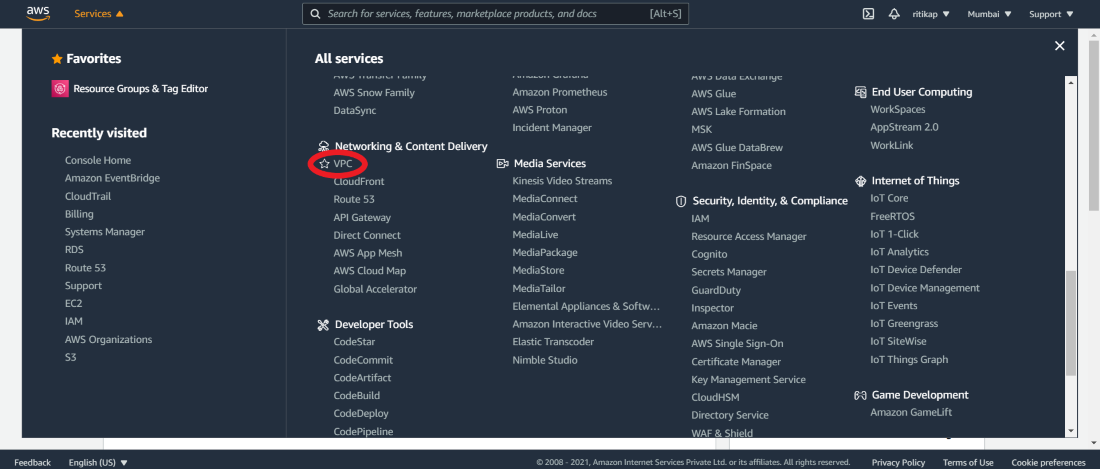
Task: Click the Game Development category icon
Action: (860, 395)
